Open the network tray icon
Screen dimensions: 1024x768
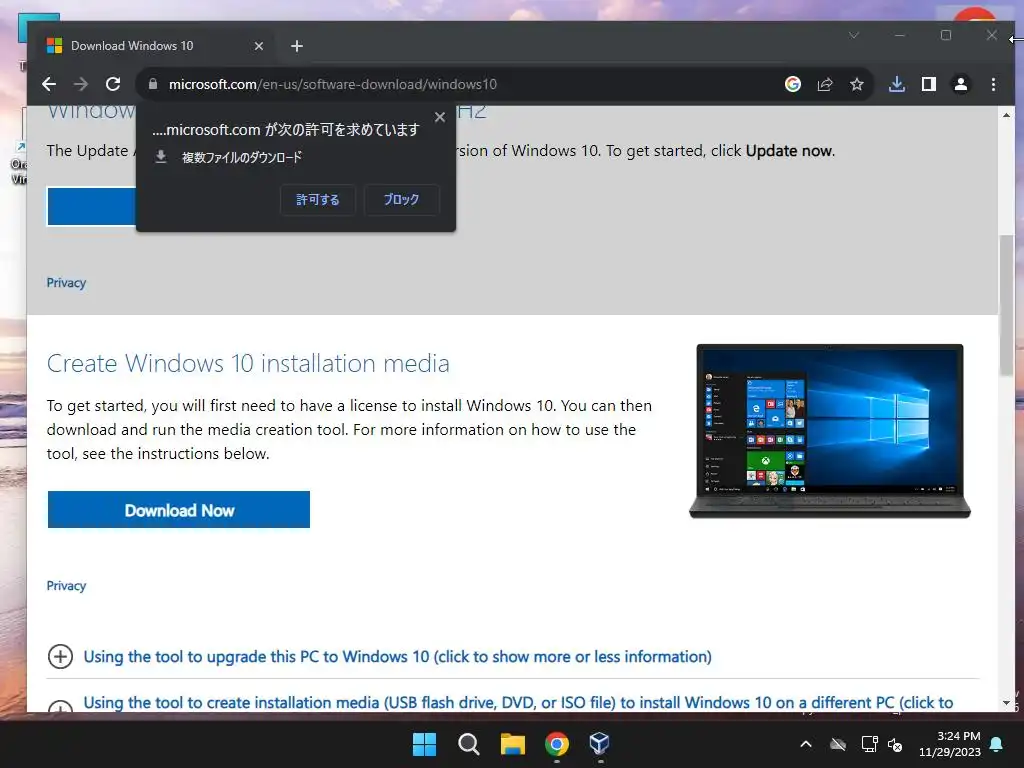(x=869, y=744)
